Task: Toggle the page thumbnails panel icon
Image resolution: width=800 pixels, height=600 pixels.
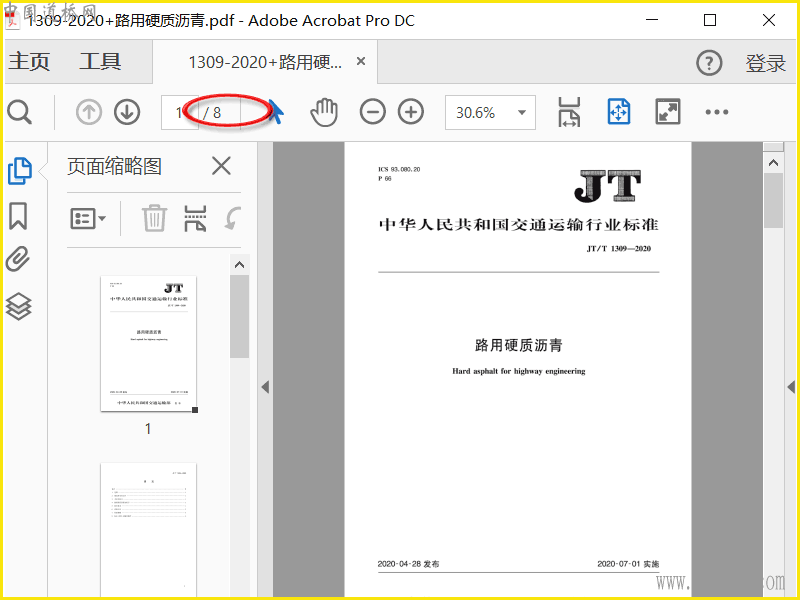Action: 20,171
